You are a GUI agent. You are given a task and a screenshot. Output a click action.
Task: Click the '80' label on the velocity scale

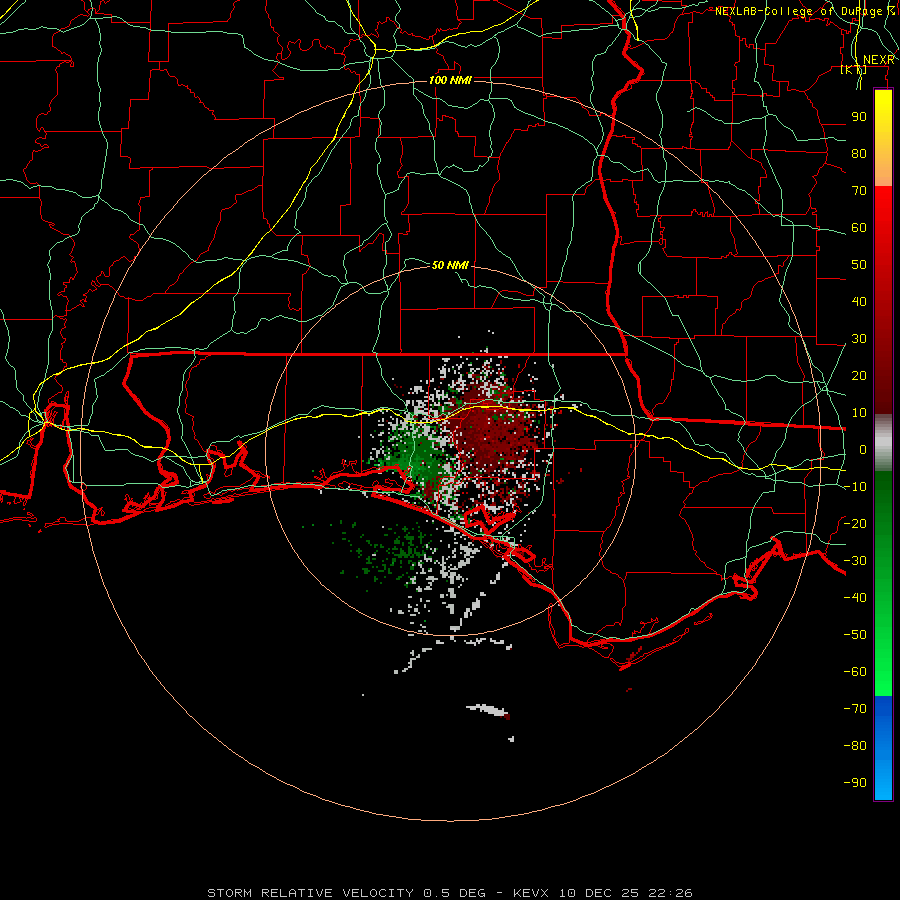859,153
